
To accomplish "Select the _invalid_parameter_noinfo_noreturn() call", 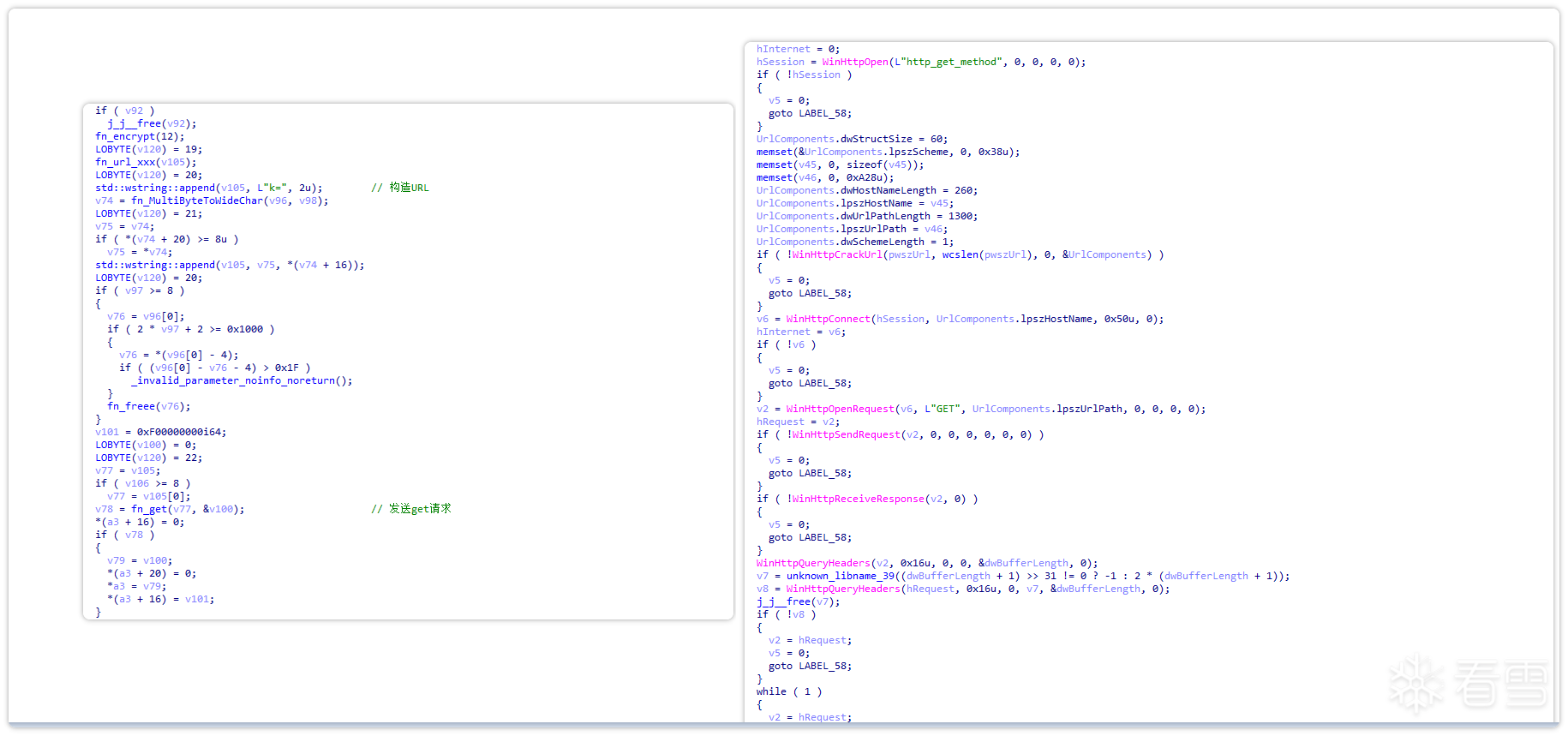I will [242, 380].
